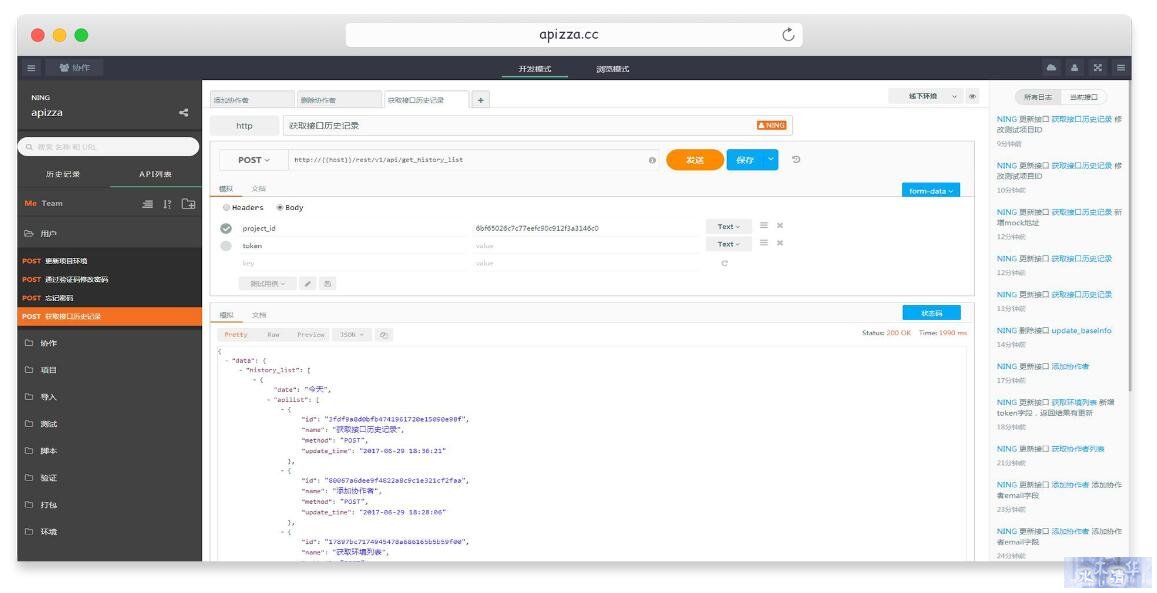Click the token value input field
The height and width of the screenshot is (593, 1157).
587,246
